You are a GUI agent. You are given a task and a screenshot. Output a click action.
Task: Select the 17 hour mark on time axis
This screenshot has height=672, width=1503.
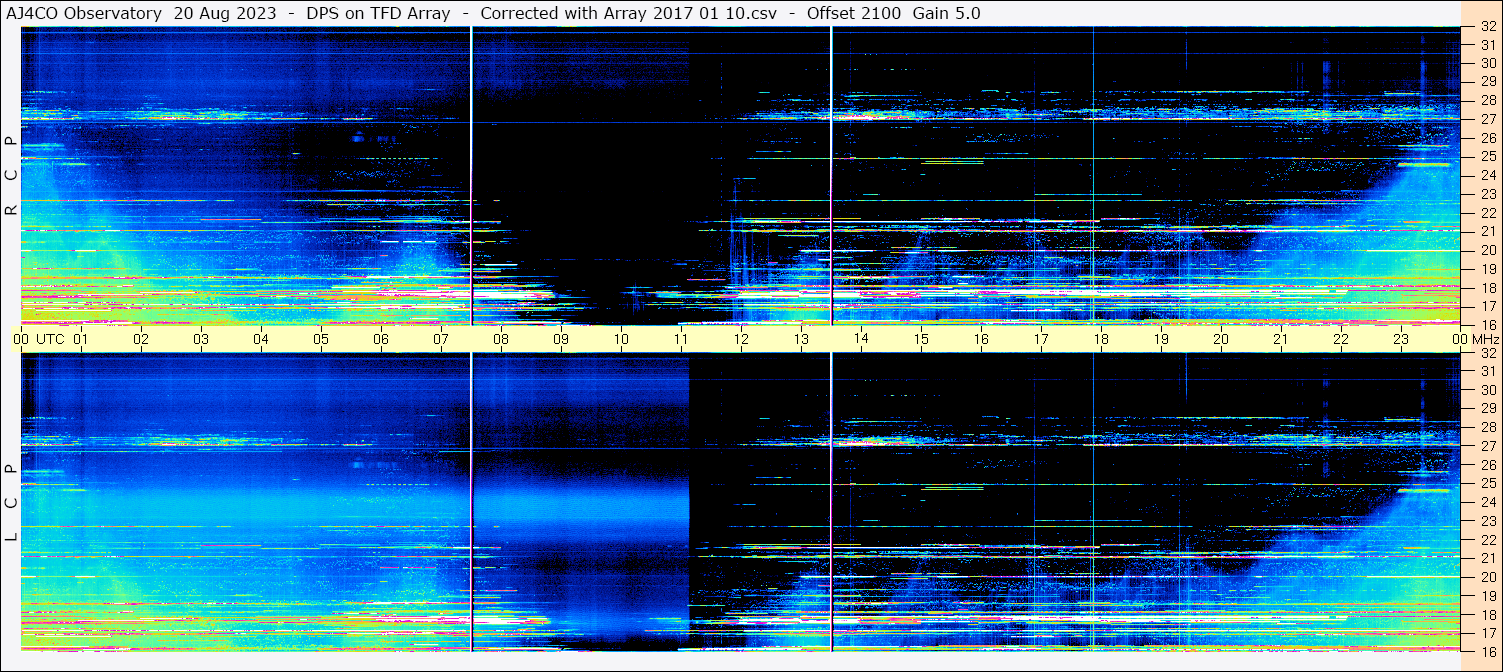coord(1041,339)
